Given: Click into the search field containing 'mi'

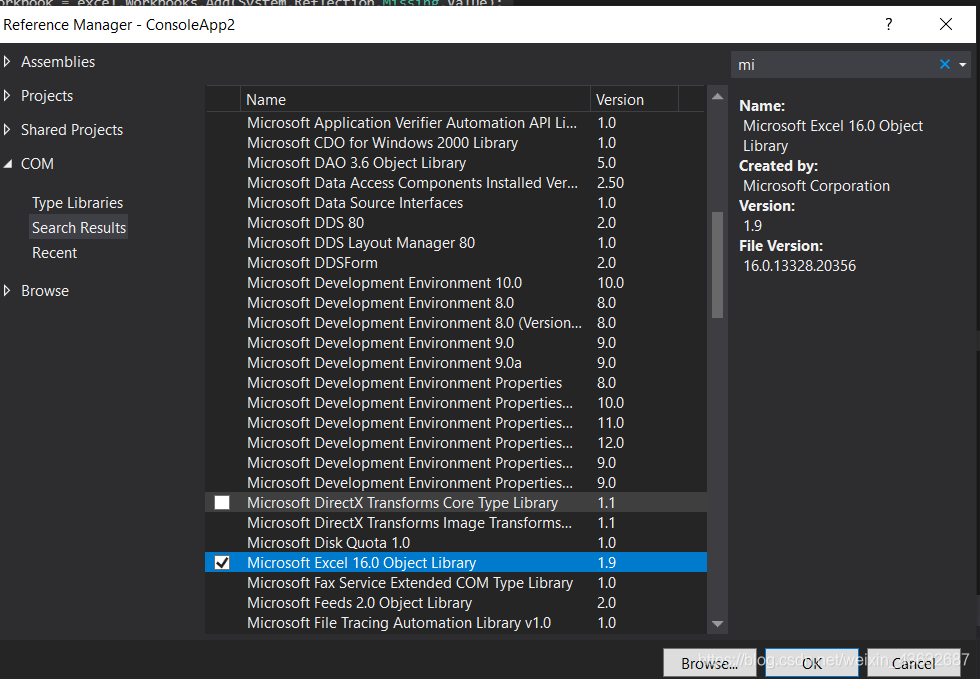Looking at the screenshot, I should 834,65.
